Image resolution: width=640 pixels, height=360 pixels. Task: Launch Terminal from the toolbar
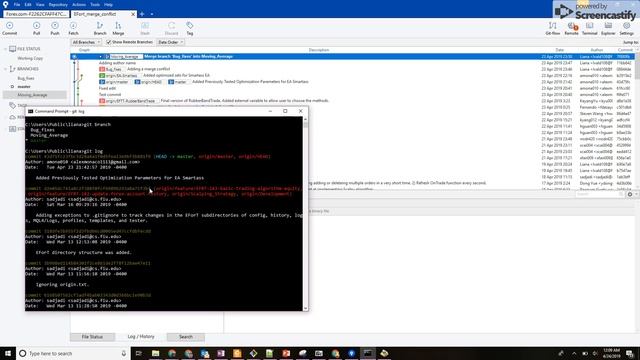(x=589, y=29)
